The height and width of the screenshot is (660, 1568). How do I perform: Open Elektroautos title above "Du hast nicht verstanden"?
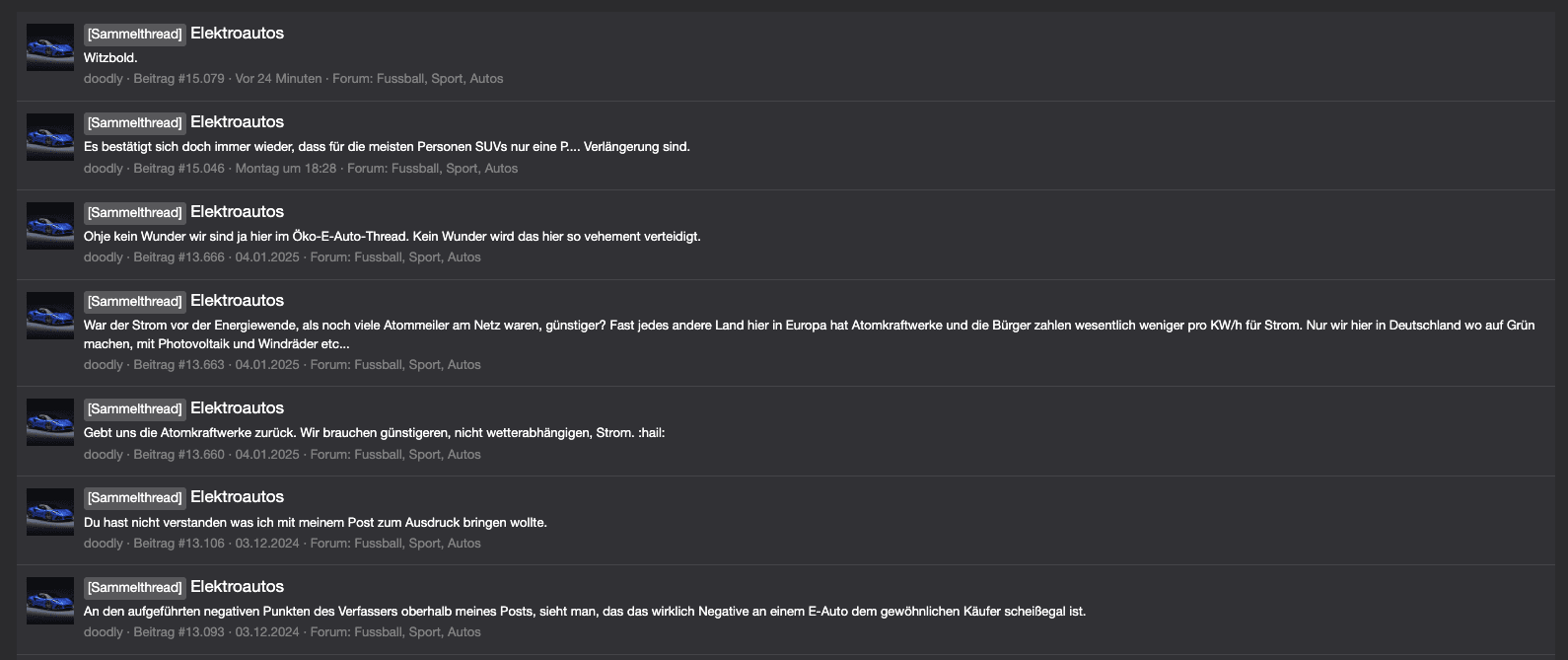tap(237, 497)
